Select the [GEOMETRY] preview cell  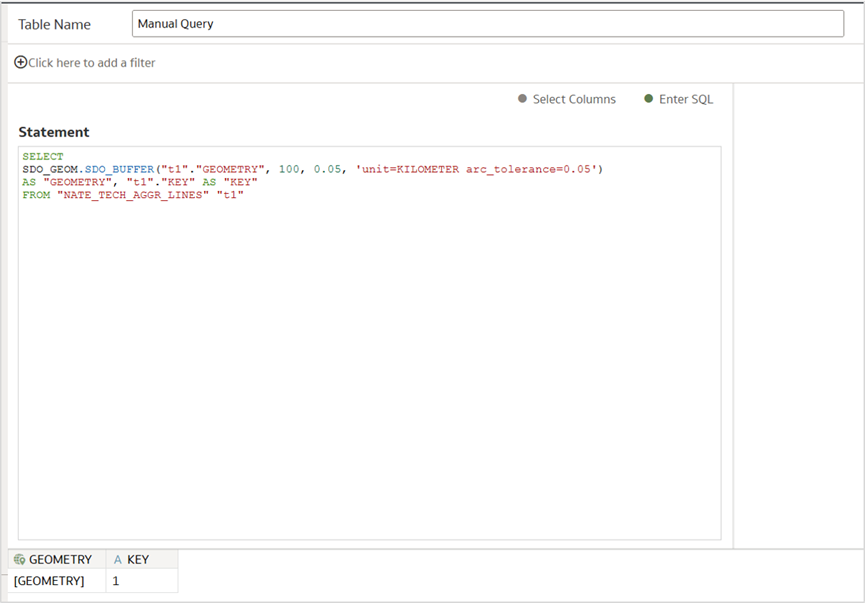tap(50, 581)
